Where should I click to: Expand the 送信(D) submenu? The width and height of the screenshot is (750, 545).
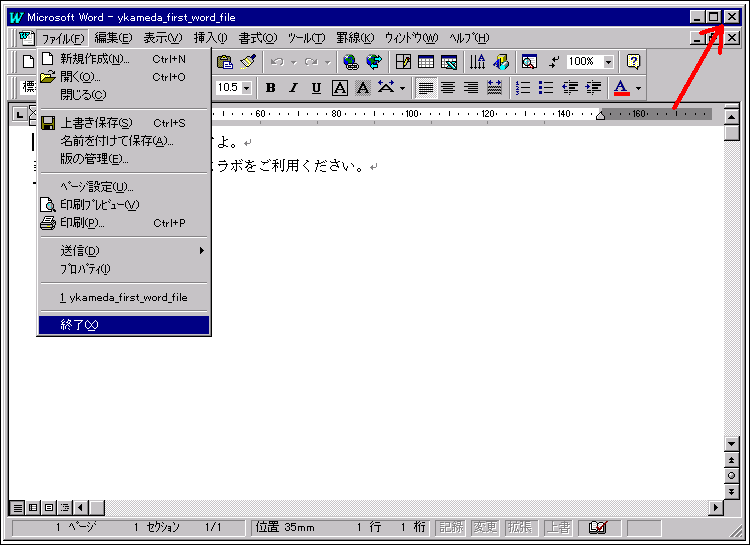124,251
